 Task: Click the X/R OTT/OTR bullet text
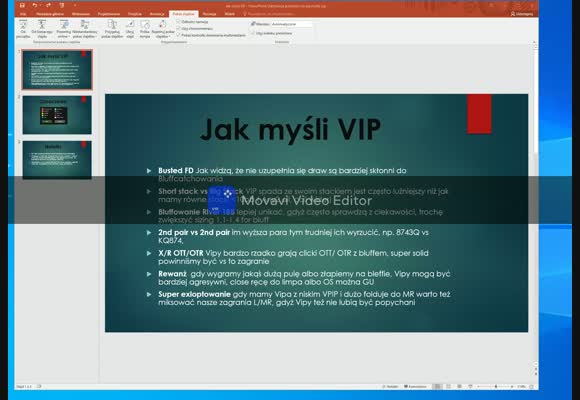[293, 257]
